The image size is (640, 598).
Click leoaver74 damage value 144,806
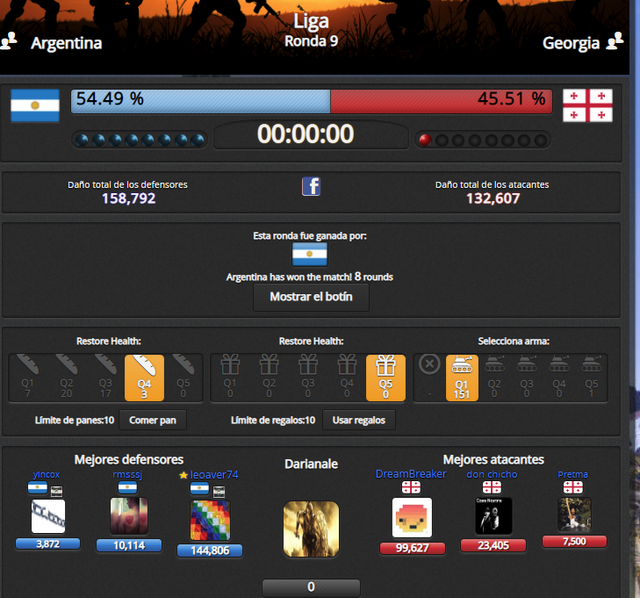210,551
